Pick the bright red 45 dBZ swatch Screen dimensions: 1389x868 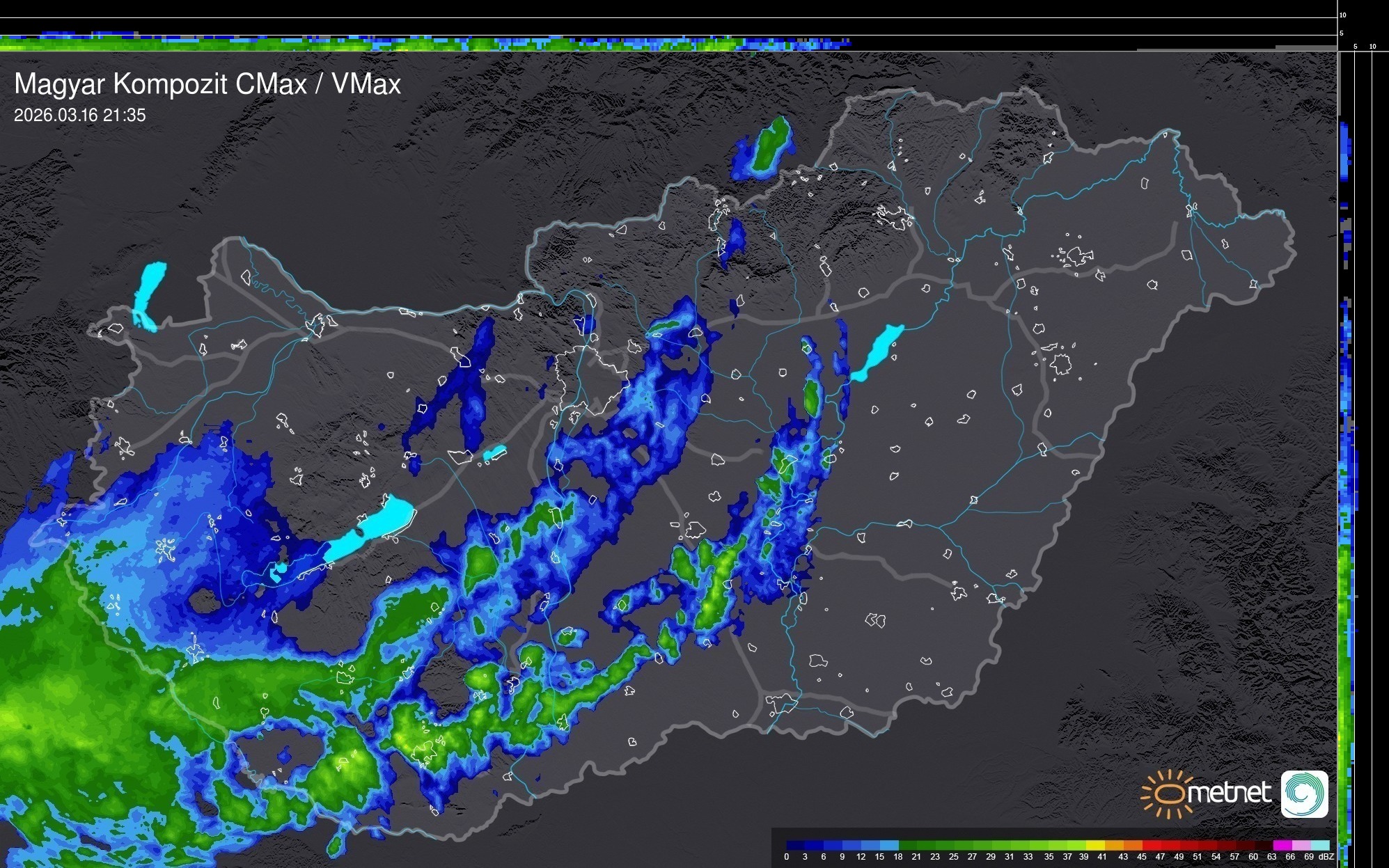[x=1151, y=845]
